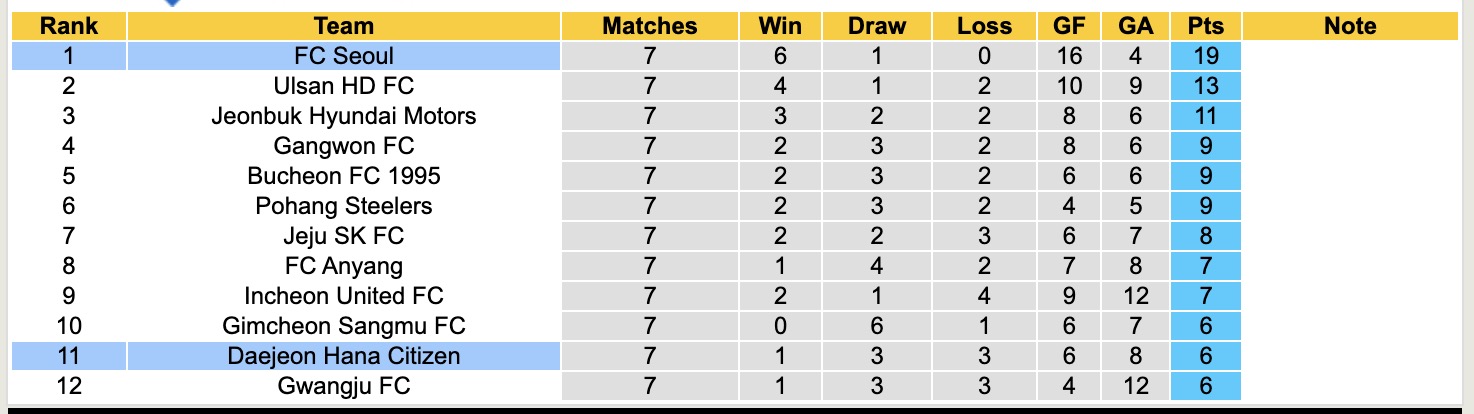Select the Pts column header
The width and height of the screenshot is (1474, 414).
(1206, 27)
